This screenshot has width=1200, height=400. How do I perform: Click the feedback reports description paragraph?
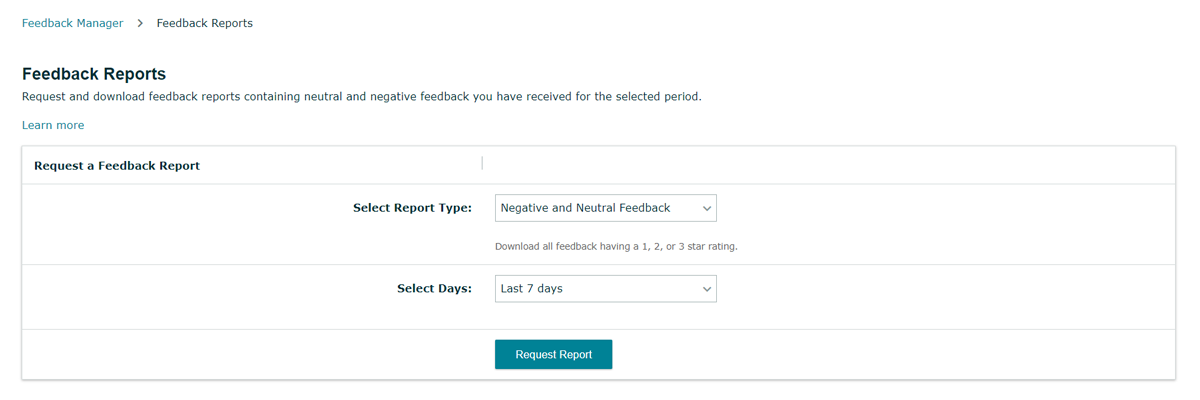pos(361,97)
